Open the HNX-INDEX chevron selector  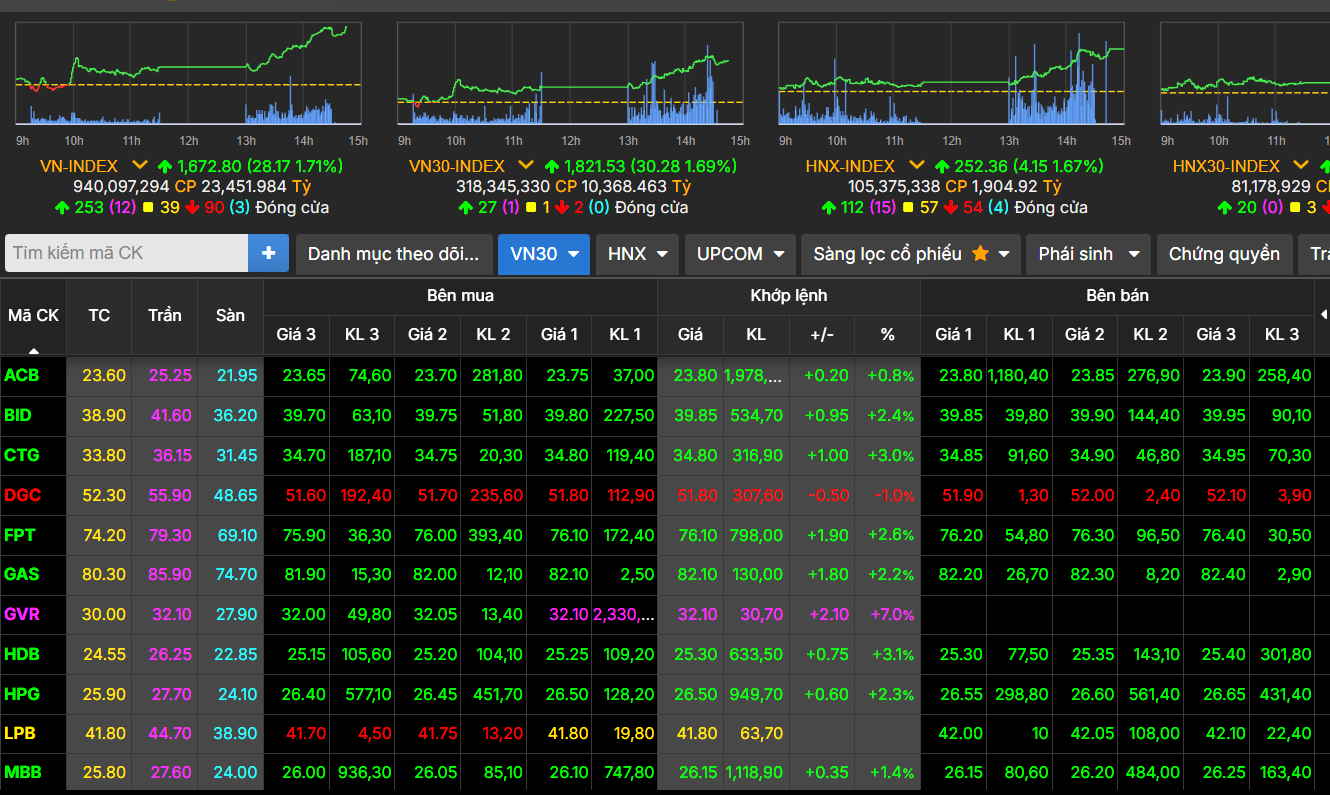(916, 166)
